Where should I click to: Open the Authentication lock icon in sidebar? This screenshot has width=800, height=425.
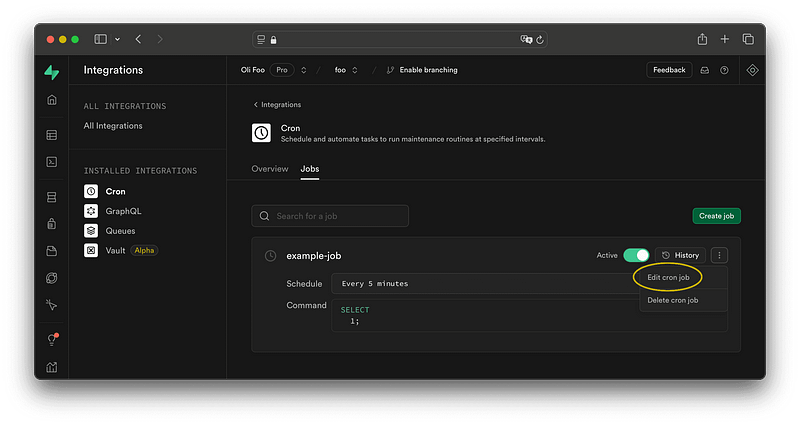pyautogui.click(x=52, y=224)
